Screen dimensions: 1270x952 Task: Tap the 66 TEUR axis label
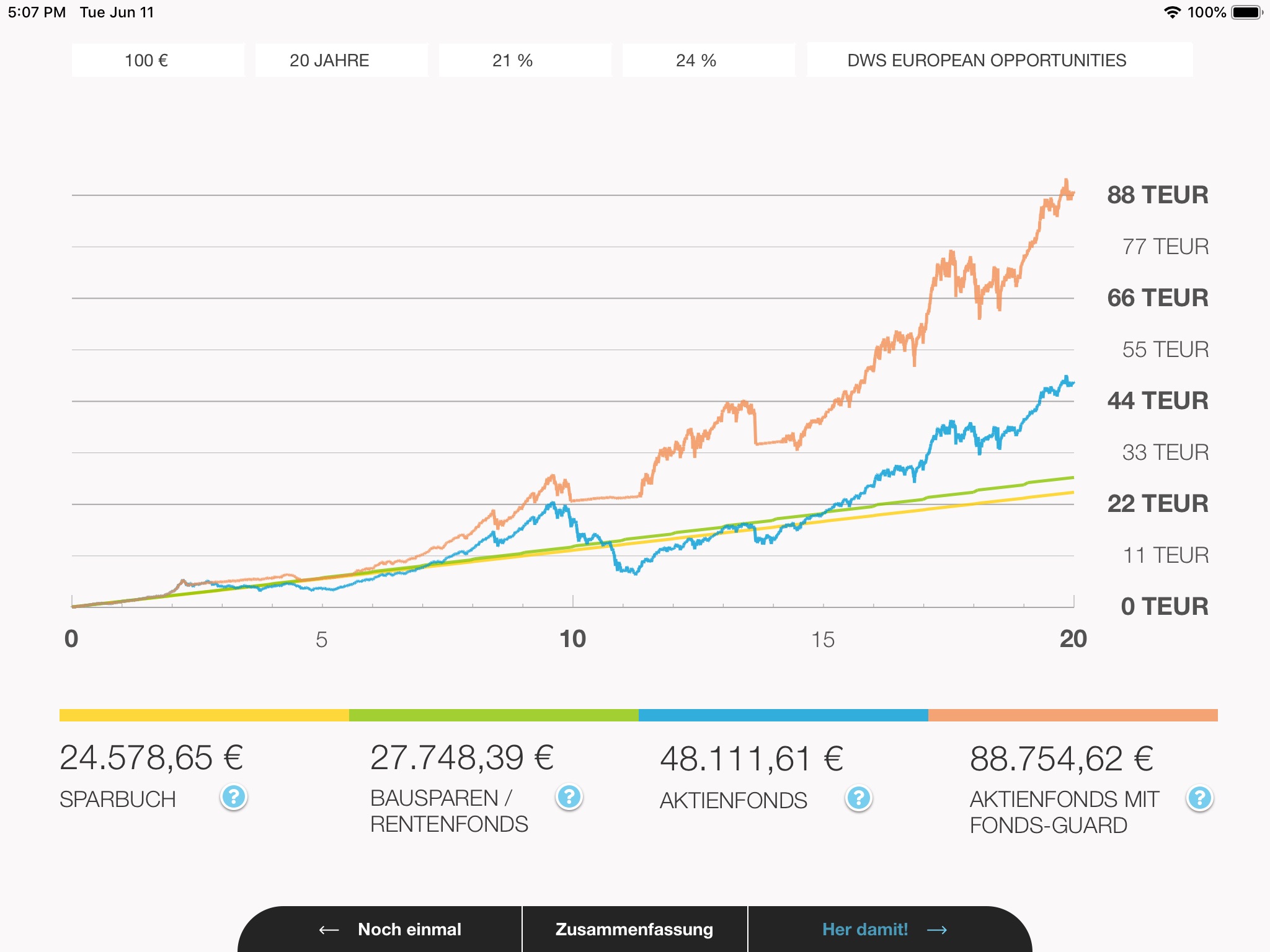pos(1158,298)
